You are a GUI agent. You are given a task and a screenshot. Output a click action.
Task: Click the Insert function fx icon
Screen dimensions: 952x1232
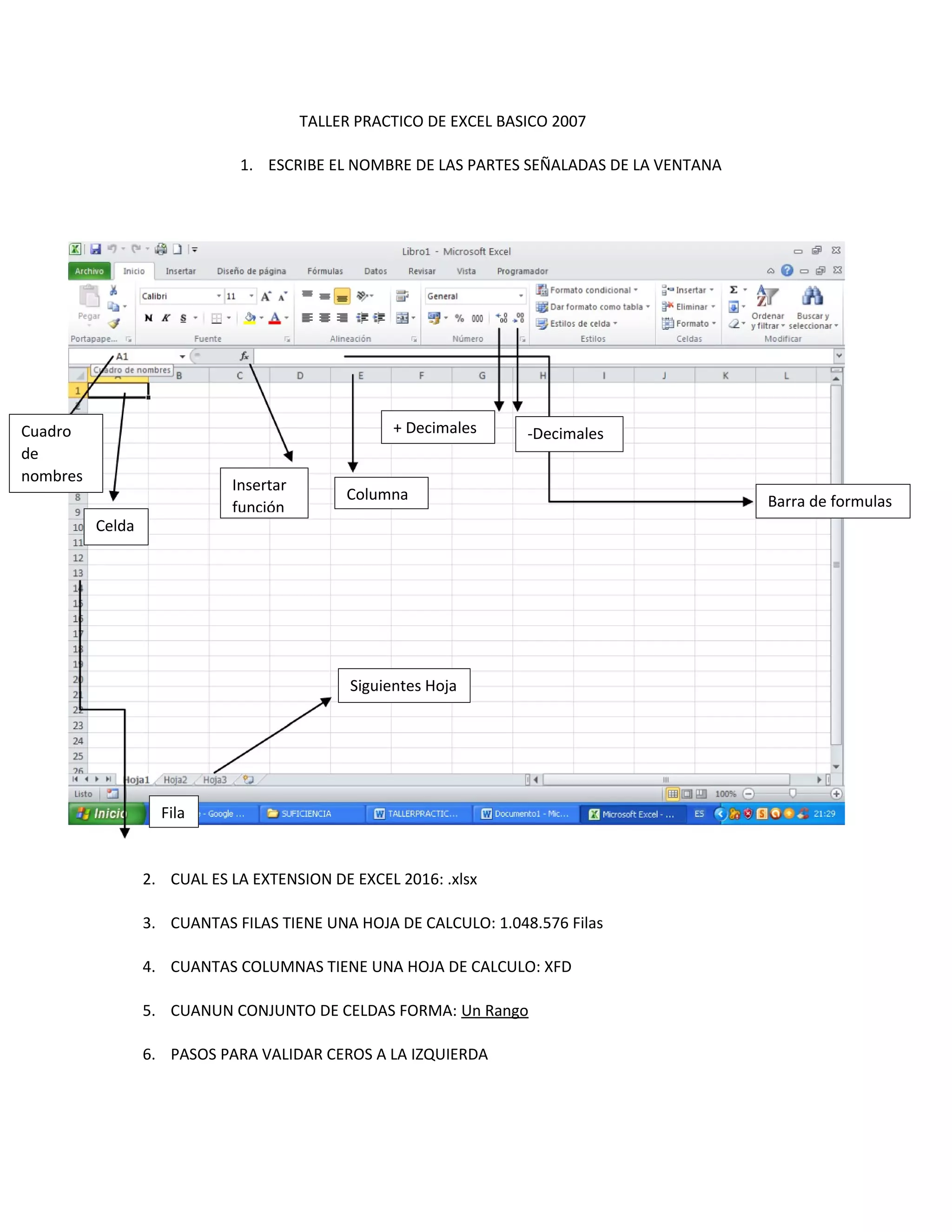click(x=244, y=356)
